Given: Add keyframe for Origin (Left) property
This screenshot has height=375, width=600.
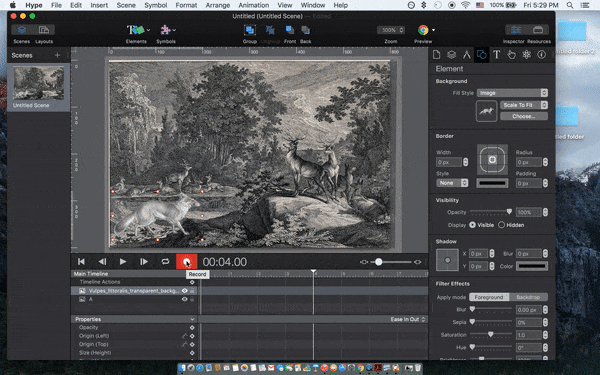Looking at the screenshot, I should click(192, 336).
